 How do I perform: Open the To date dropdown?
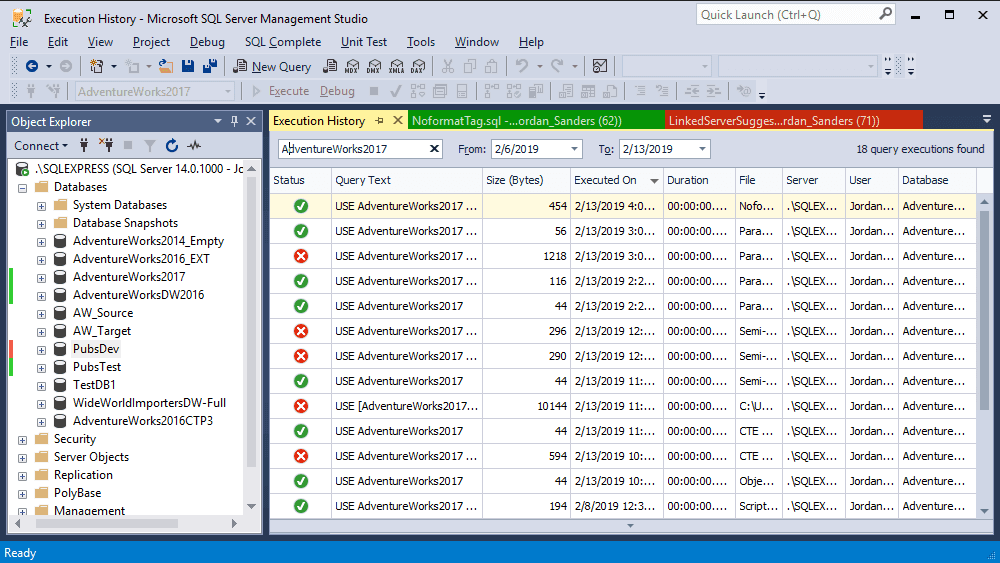point(702,149)
